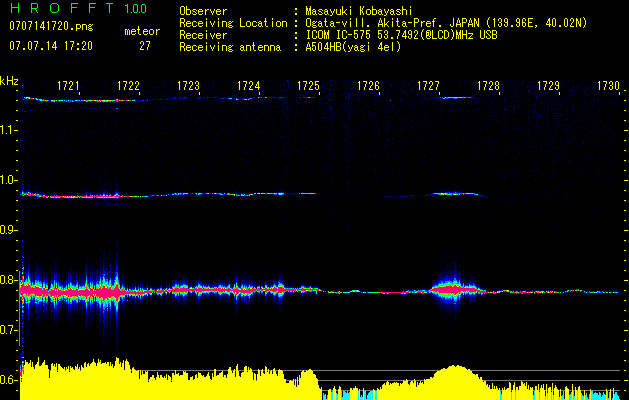Click the meteor count value 27
Image resolution: width=629 pixels, height=400 pixels.
coord(145,46)
